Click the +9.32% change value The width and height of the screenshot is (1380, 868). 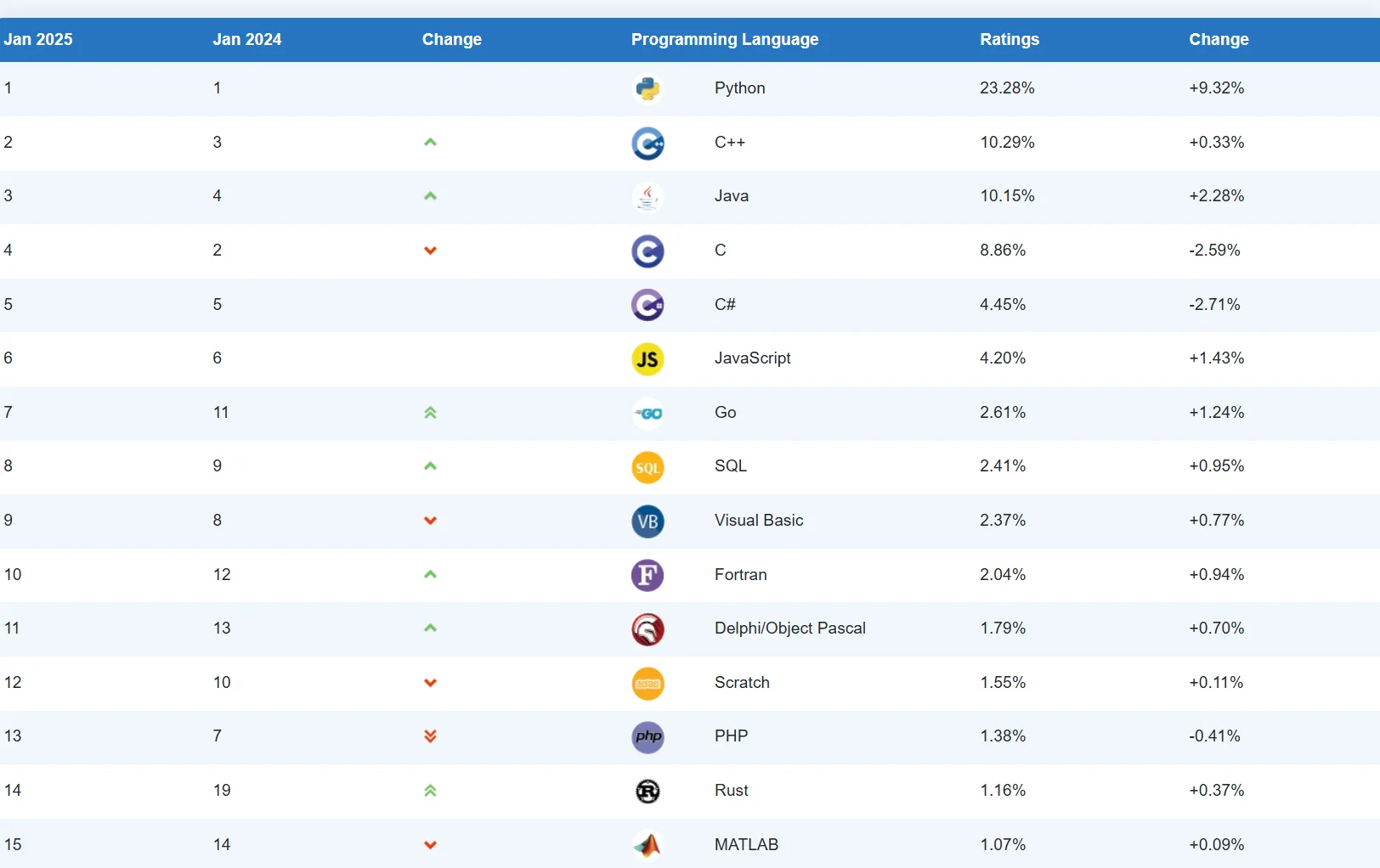coord(1217,87)
